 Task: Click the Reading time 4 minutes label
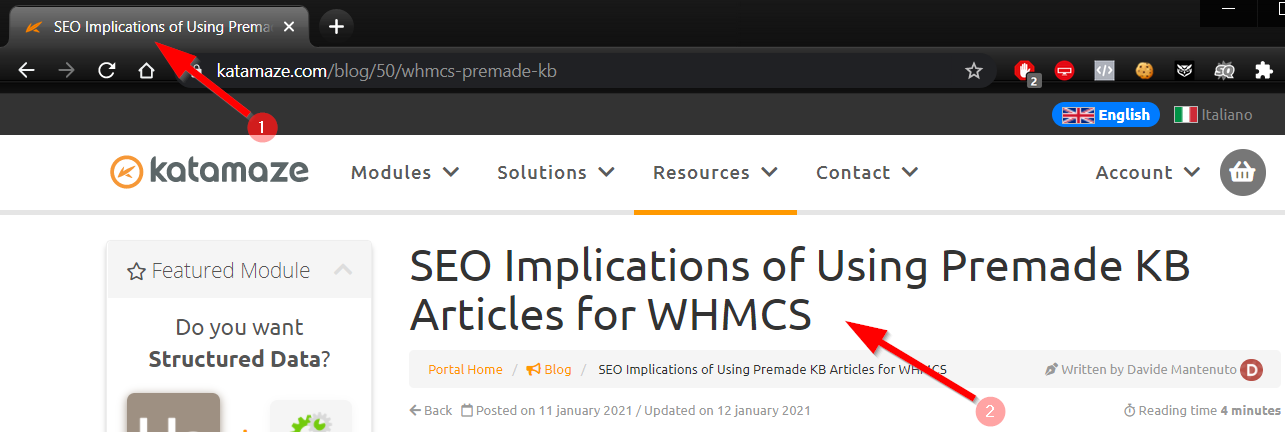[1203, 410]
